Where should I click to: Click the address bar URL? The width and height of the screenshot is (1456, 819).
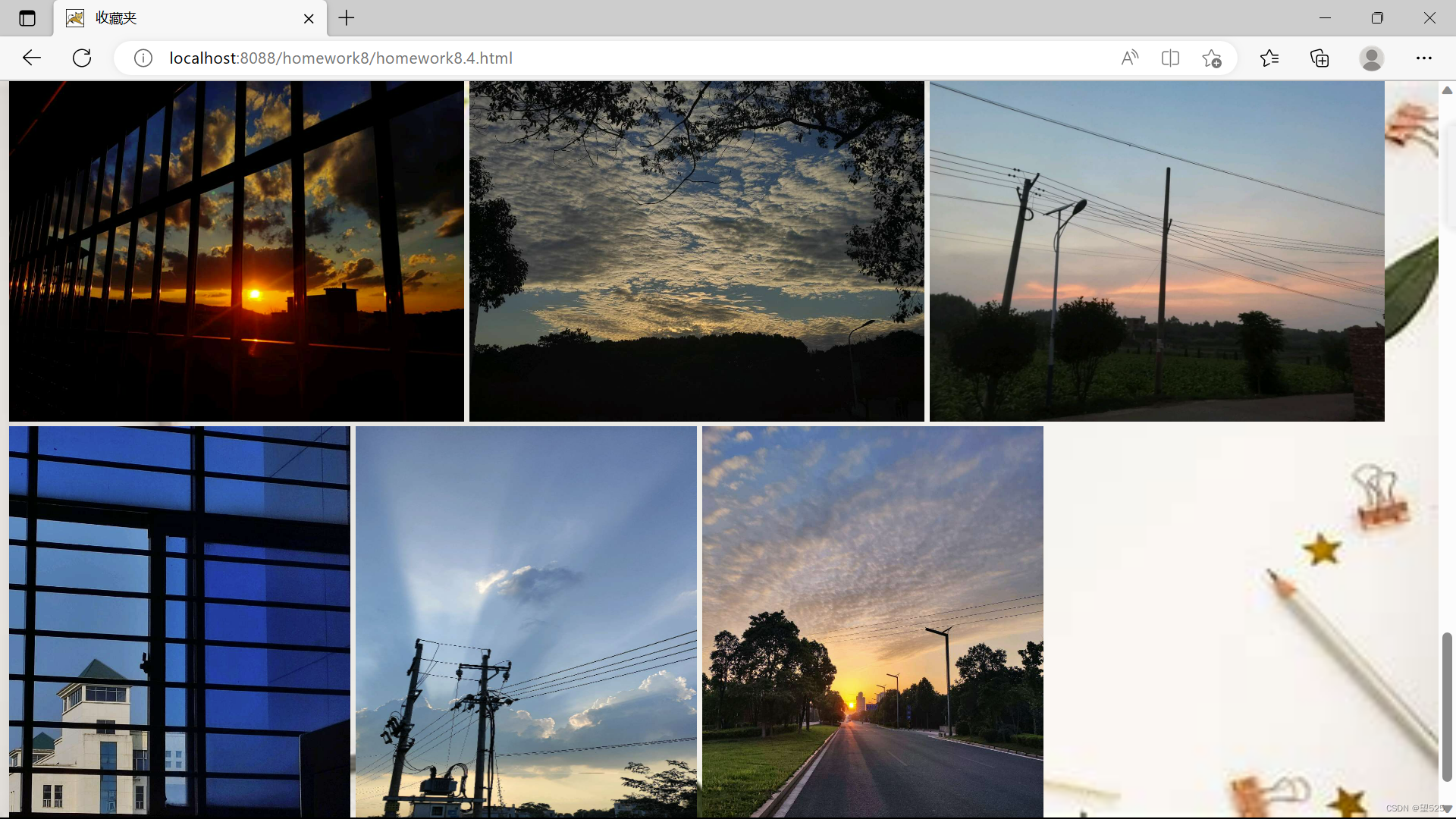[341, 58]
